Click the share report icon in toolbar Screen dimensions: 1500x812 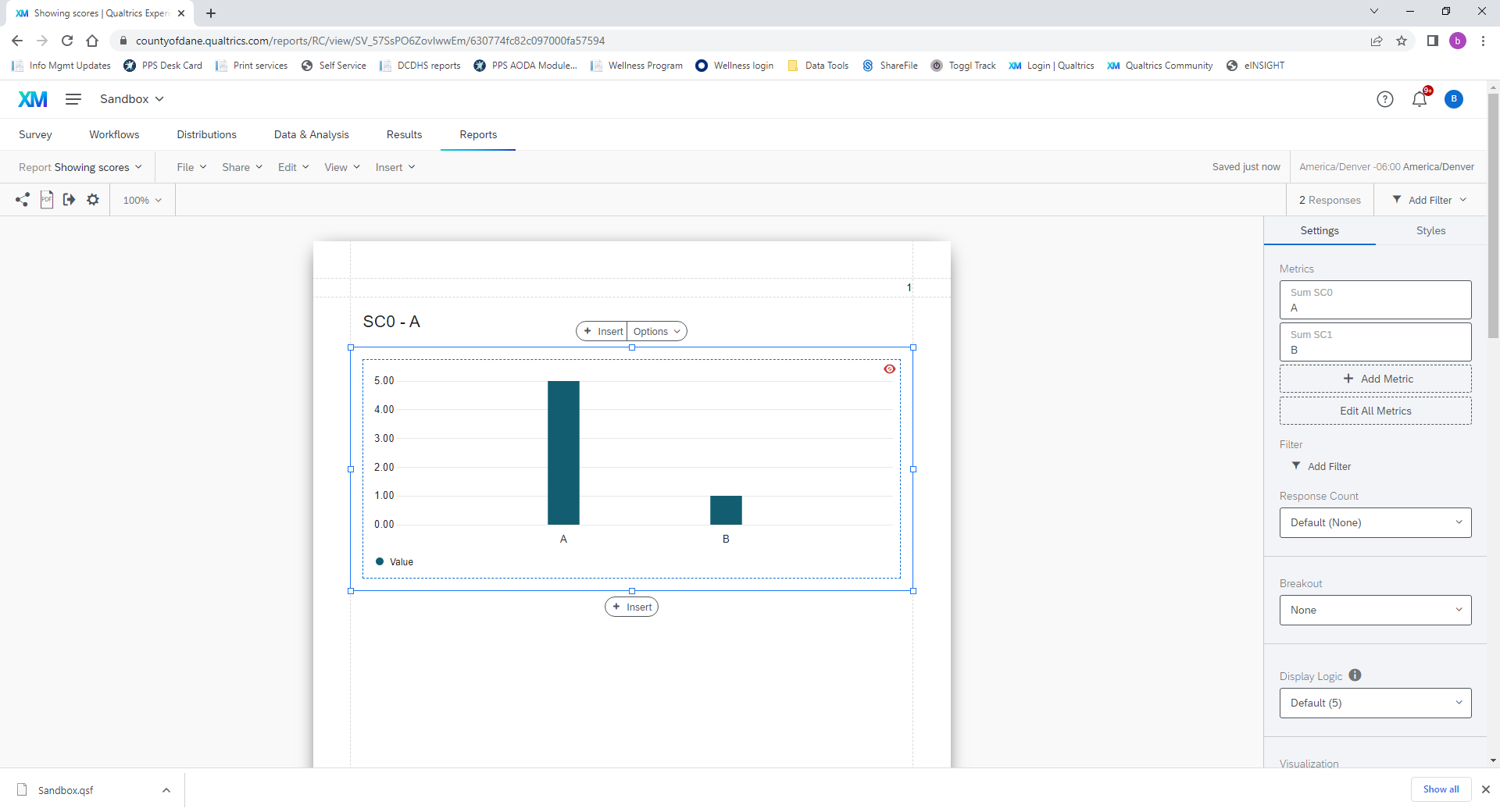(22, 200)
